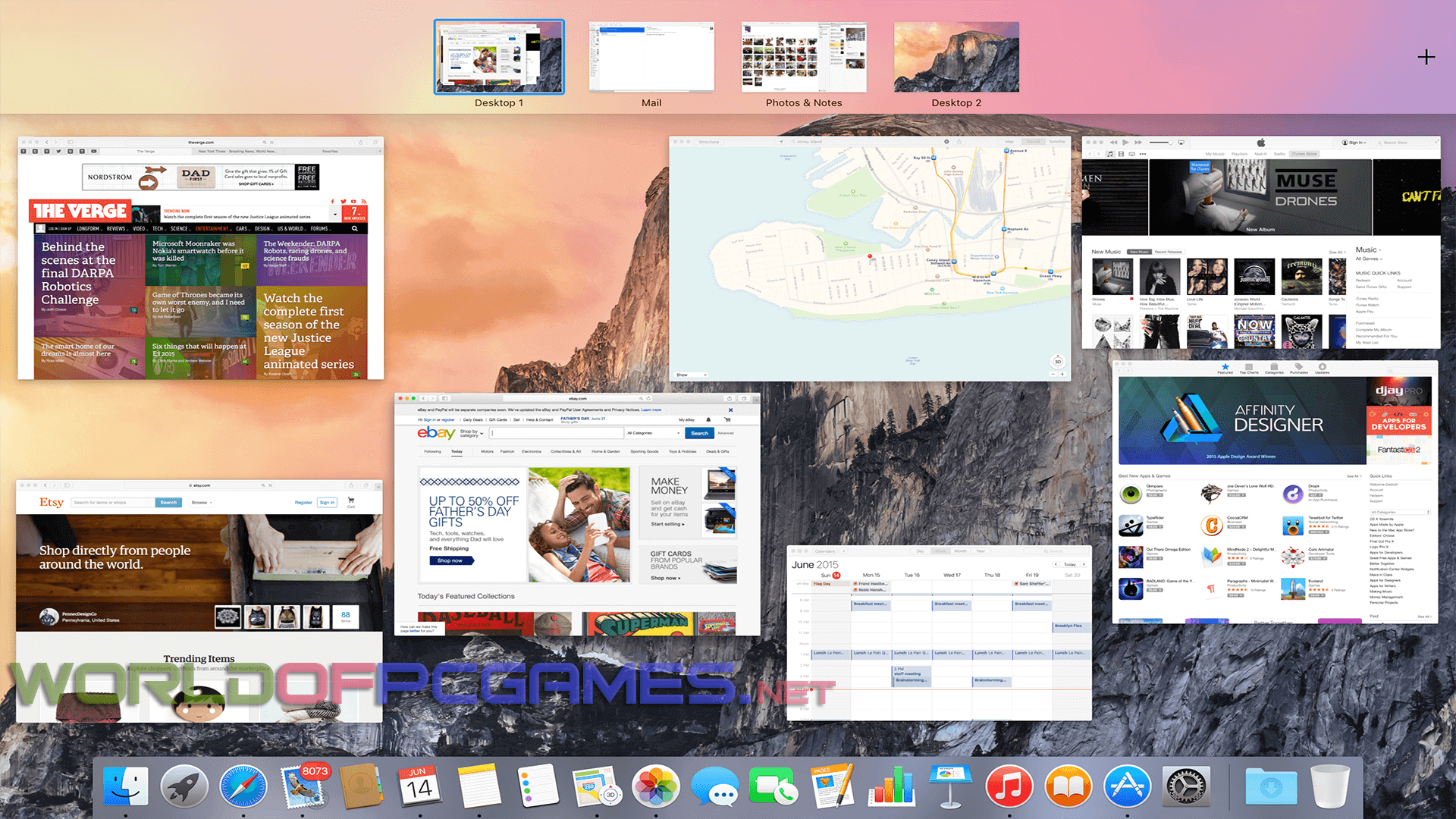The width and height of the screenshot is (1456, 819).
Task: Open eBay All Categories dropdown
Action: [653, 433]
